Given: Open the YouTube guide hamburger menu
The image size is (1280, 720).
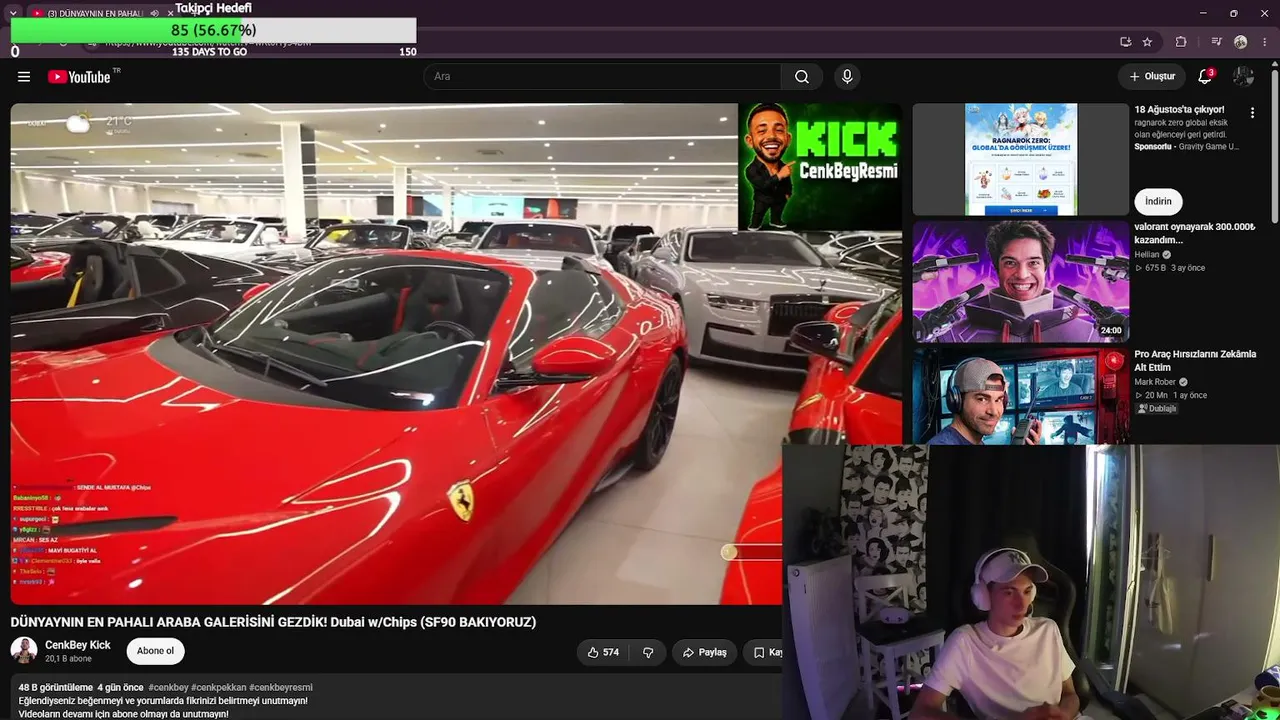Looking at the screenshot, I should click(x=24, y=77).
